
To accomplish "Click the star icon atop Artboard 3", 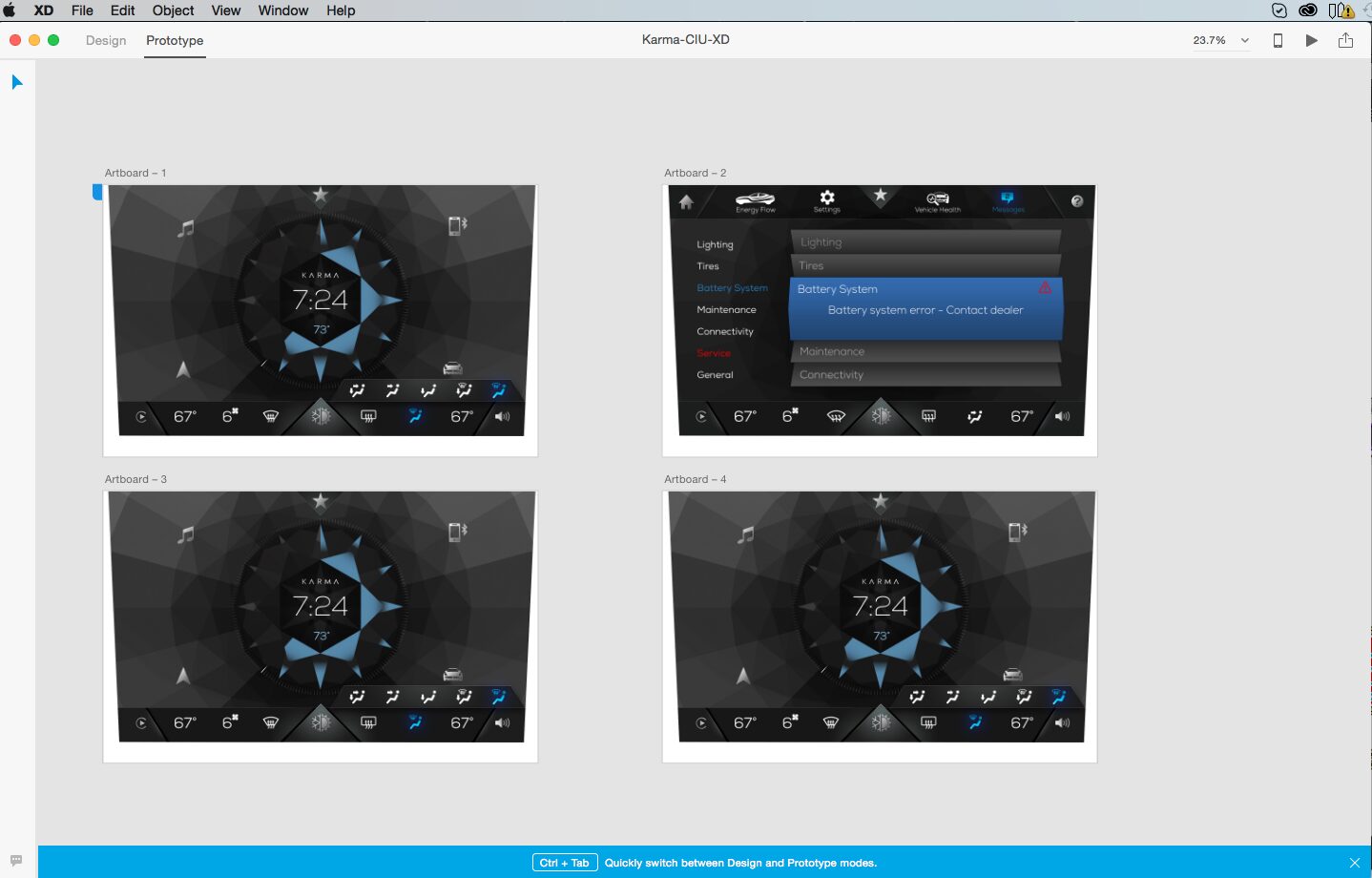I will (321, 501).
